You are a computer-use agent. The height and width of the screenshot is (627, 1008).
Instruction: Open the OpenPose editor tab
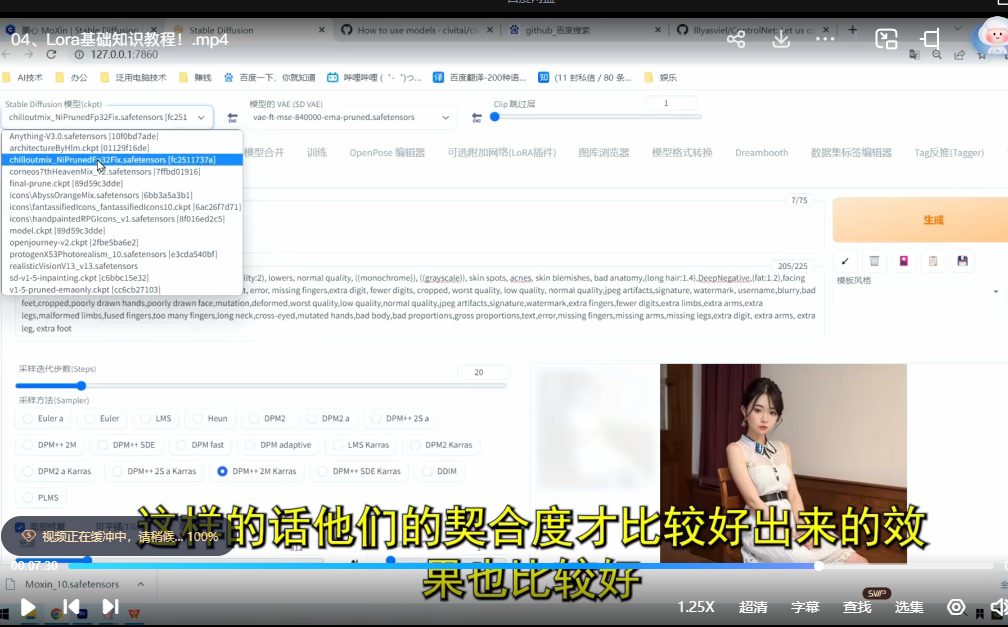click(387, 152)
